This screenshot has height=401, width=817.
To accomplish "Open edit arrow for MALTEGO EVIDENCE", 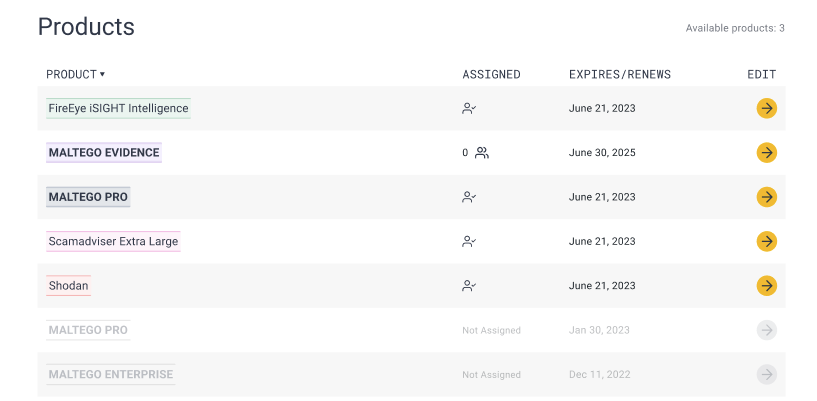I will [766, 153].
